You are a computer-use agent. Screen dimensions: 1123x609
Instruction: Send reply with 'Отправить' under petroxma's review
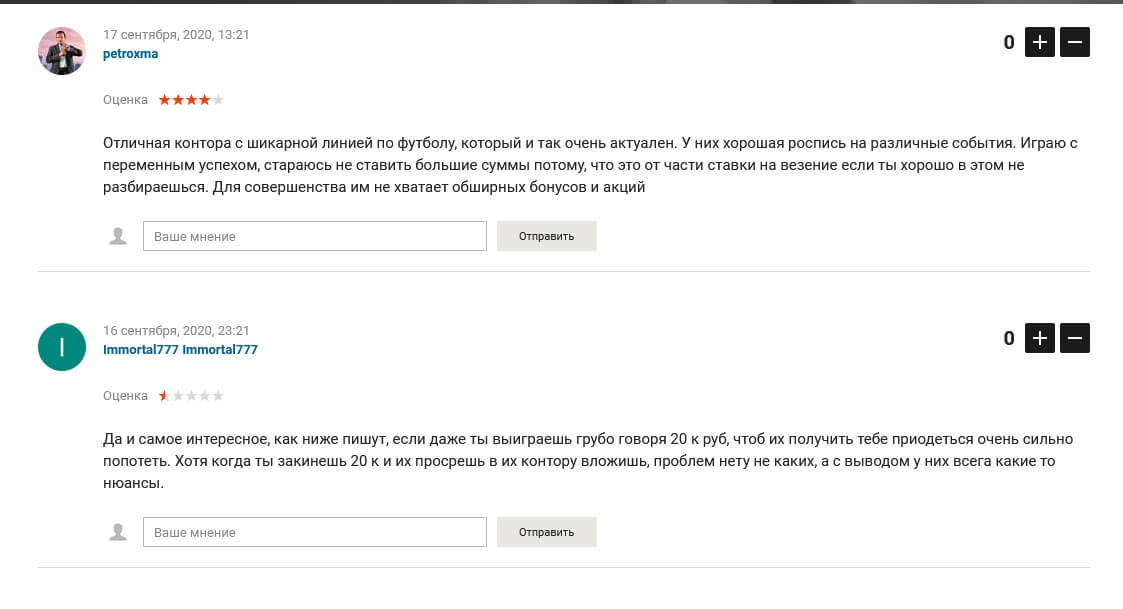(546, 236)
